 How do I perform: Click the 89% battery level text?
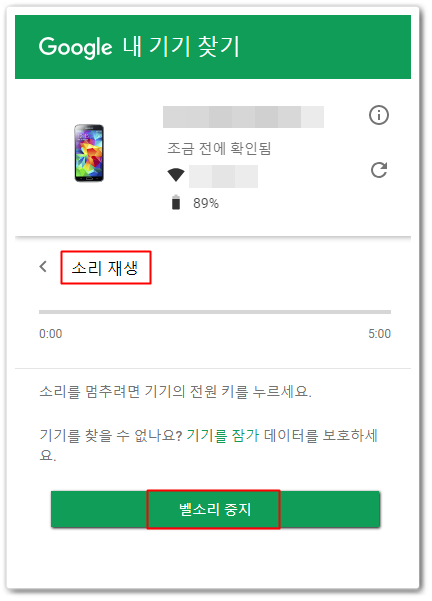pos(206,203)
